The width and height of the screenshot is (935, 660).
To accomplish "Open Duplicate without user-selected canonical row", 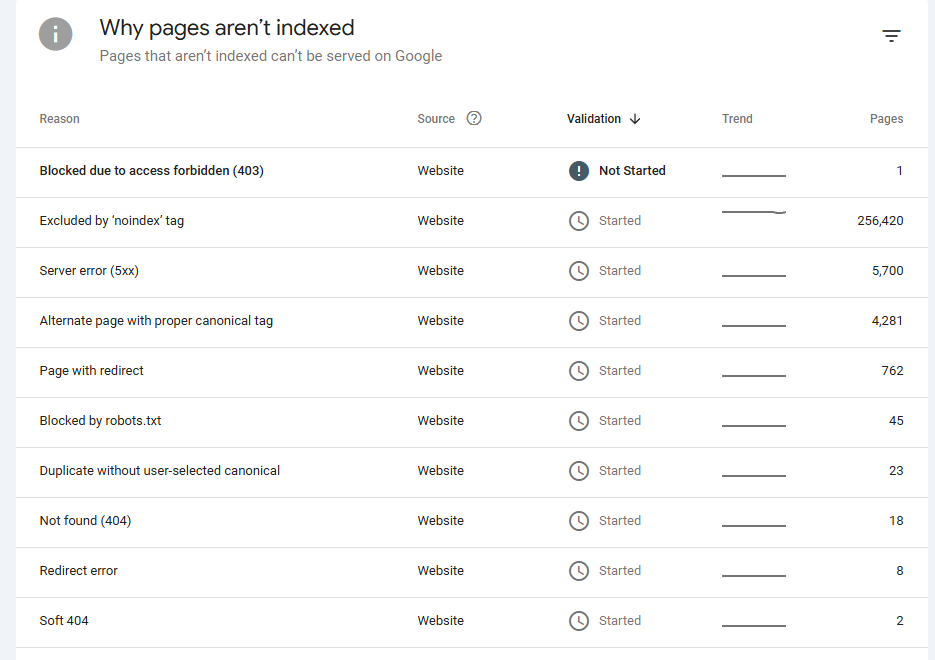I will pos(159,471).
